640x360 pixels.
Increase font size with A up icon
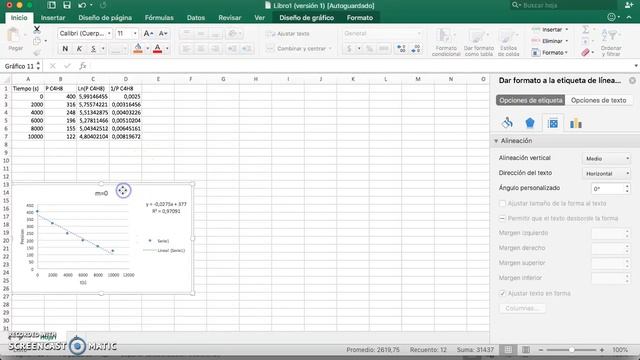[148, 33]
